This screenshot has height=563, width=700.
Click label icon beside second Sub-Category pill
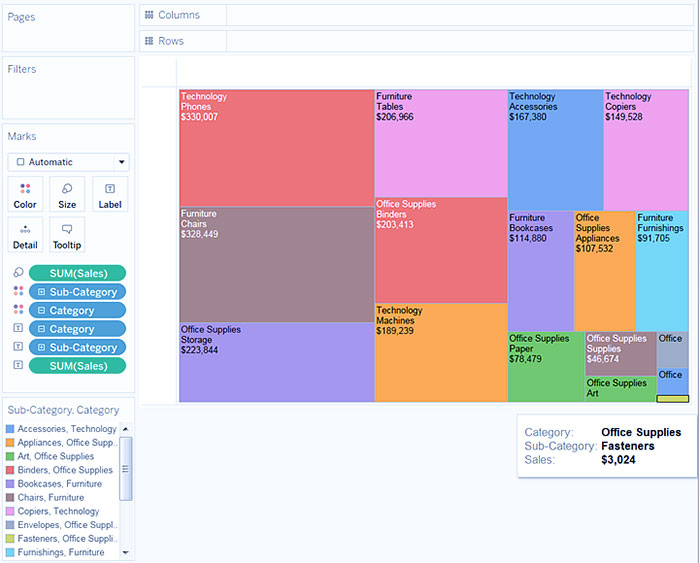tap(18, 346)
